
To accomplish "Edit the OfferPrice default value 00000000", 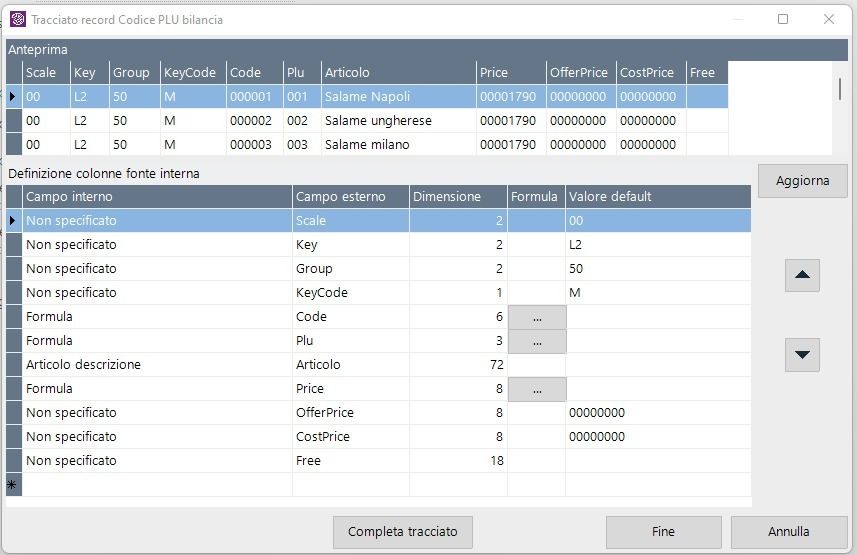I will click(x=657, y=413).
